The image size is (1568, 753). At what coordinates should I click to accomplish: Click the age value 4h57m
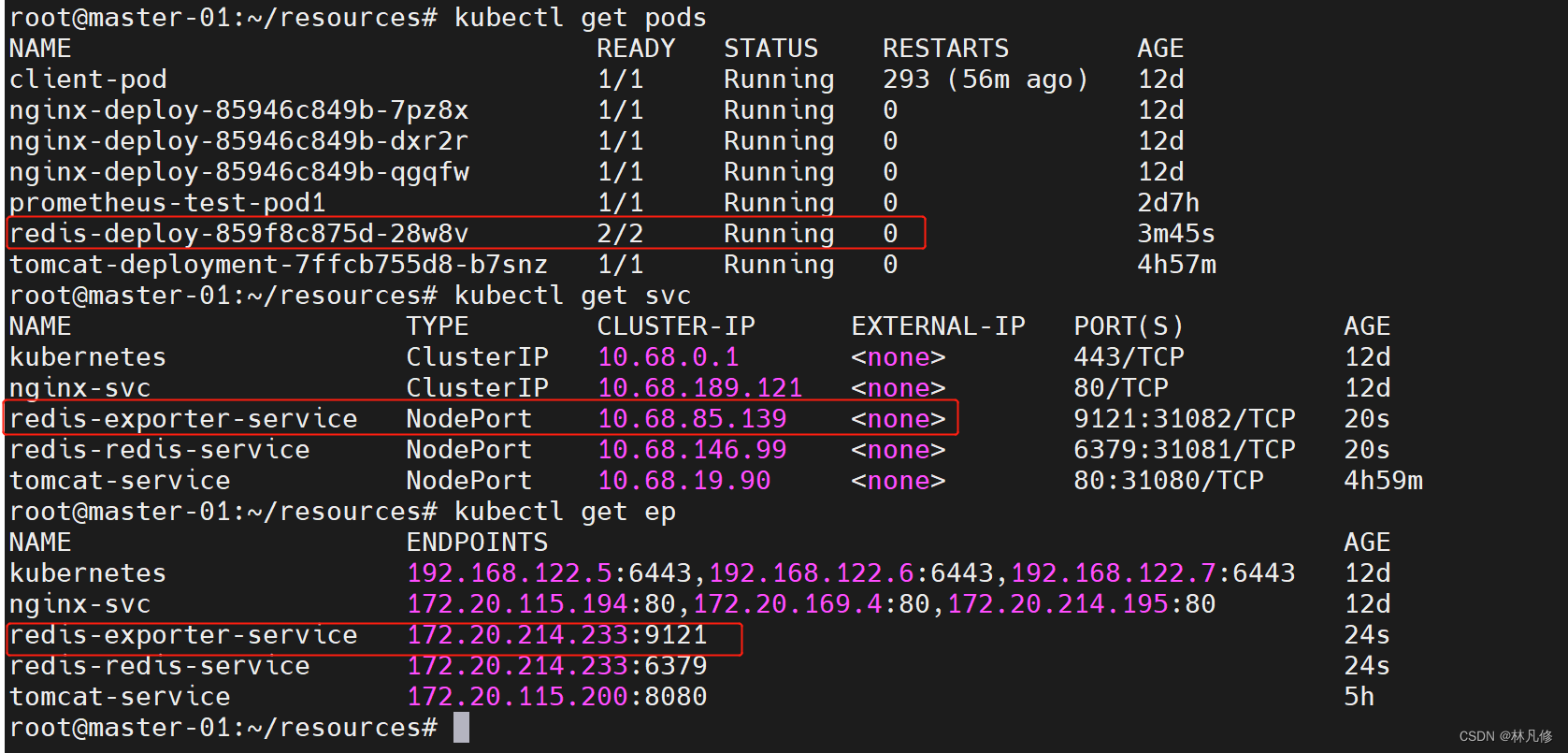1176,265
